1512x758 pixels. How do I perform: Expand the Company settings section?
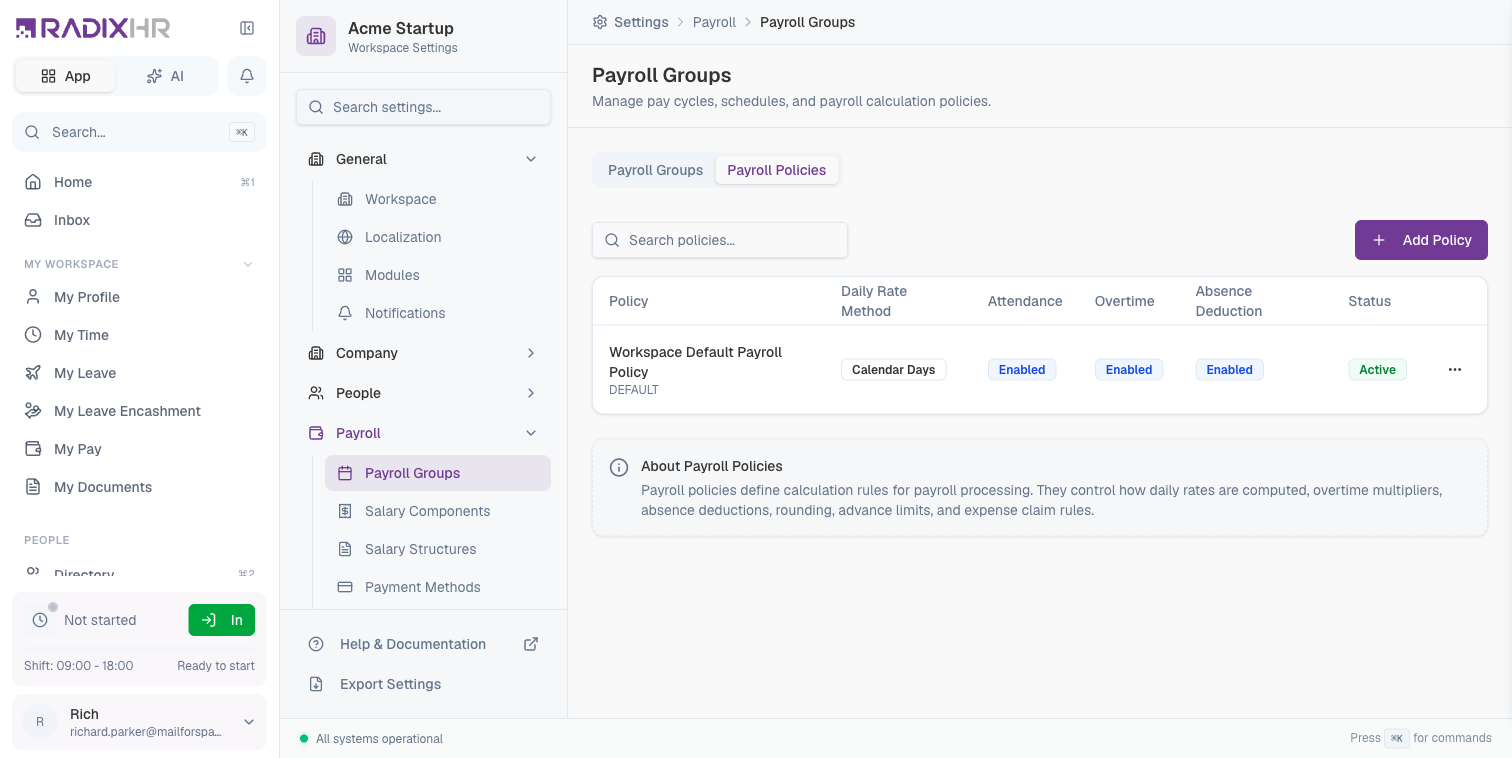(x=531, y=353)
